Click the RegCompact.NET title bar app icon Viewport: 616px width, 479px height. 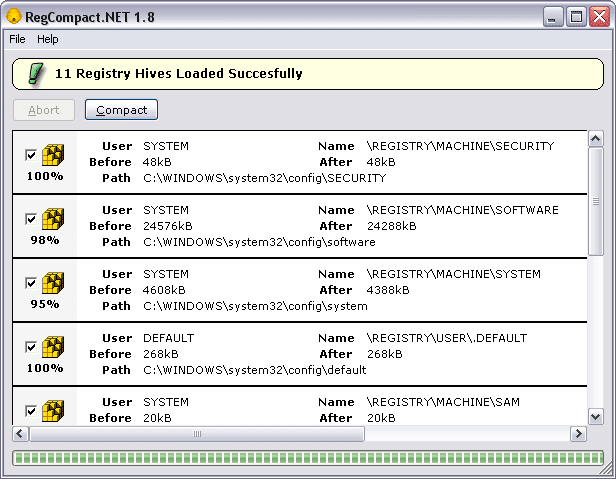(x=14, y=17)
